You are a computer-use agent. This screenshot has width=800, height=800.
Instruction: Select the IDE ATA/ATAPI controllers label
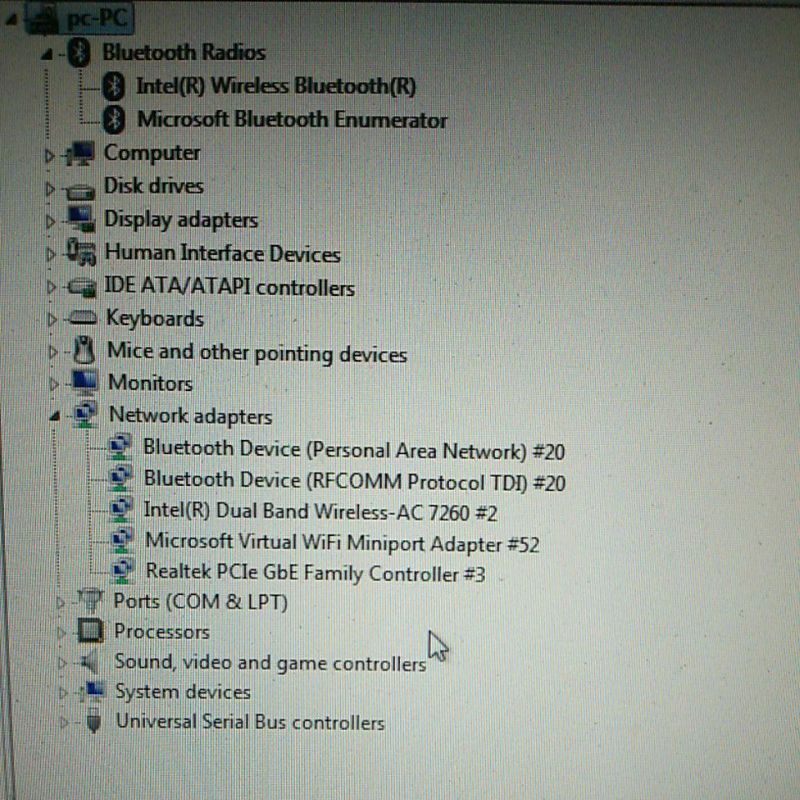pyautogui.click(x=229, y=287)
